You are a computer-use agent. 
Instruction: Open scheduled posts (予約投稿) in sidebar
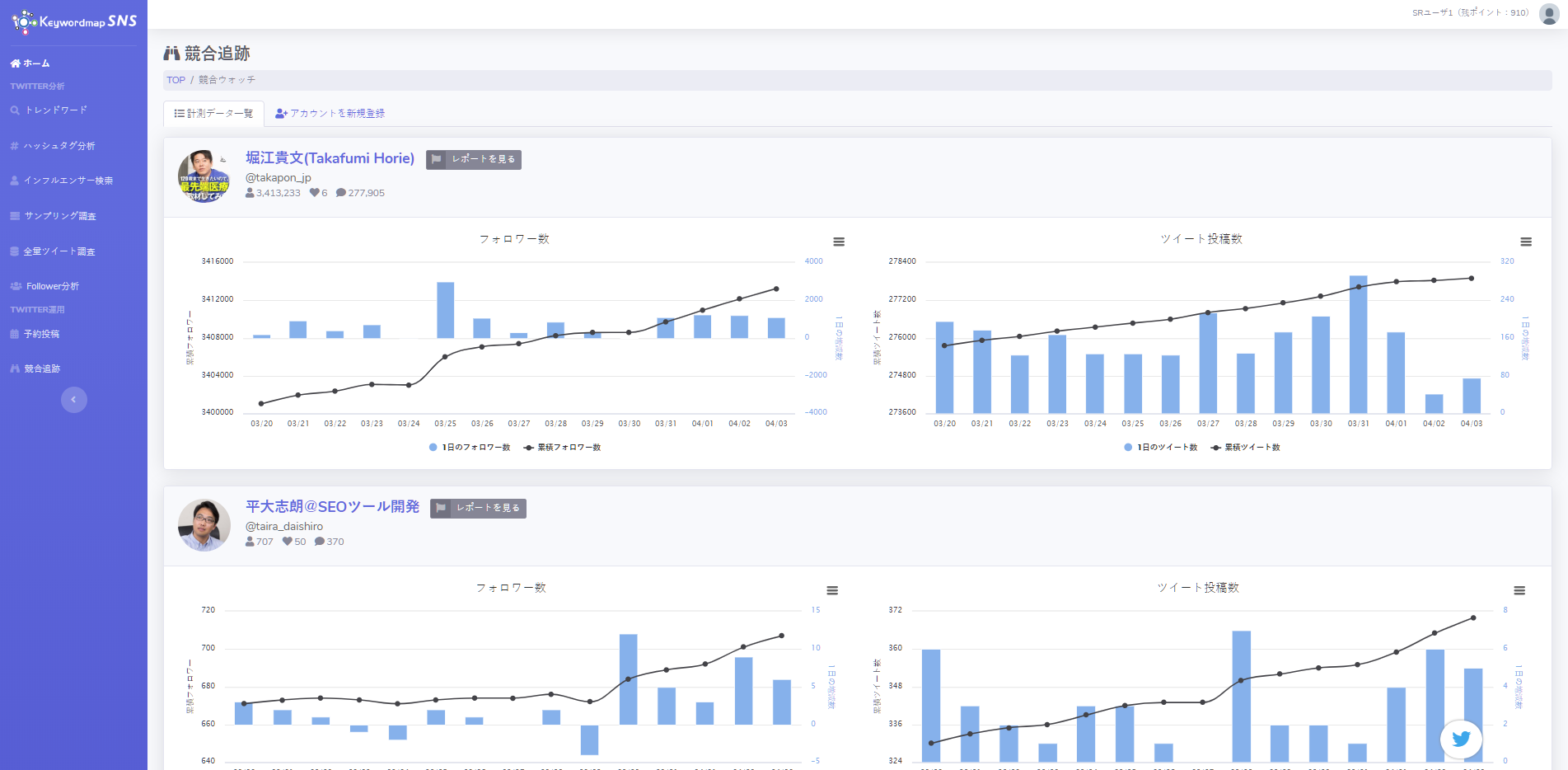point(41,334)
